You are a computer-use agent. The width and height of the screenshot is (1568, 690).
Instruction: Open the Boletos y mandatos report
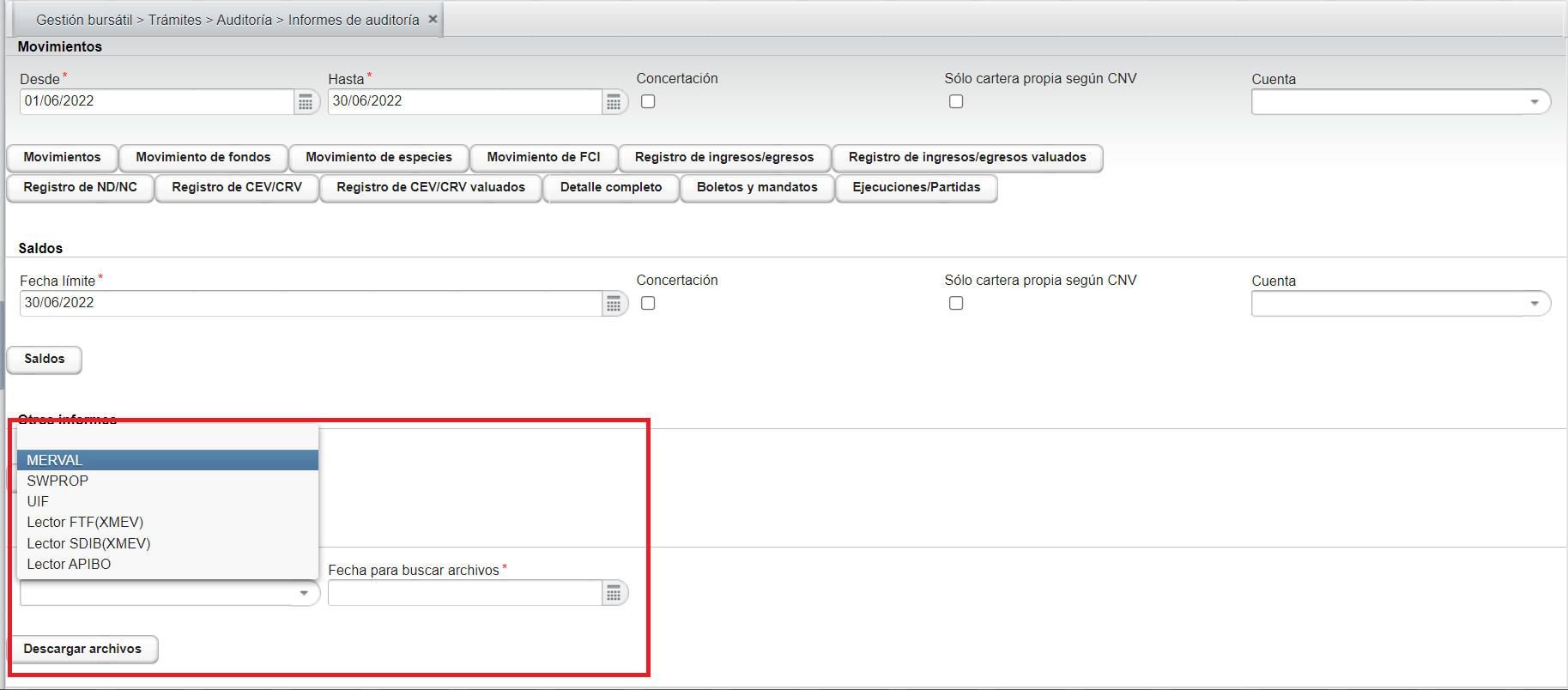pos(757,187)
